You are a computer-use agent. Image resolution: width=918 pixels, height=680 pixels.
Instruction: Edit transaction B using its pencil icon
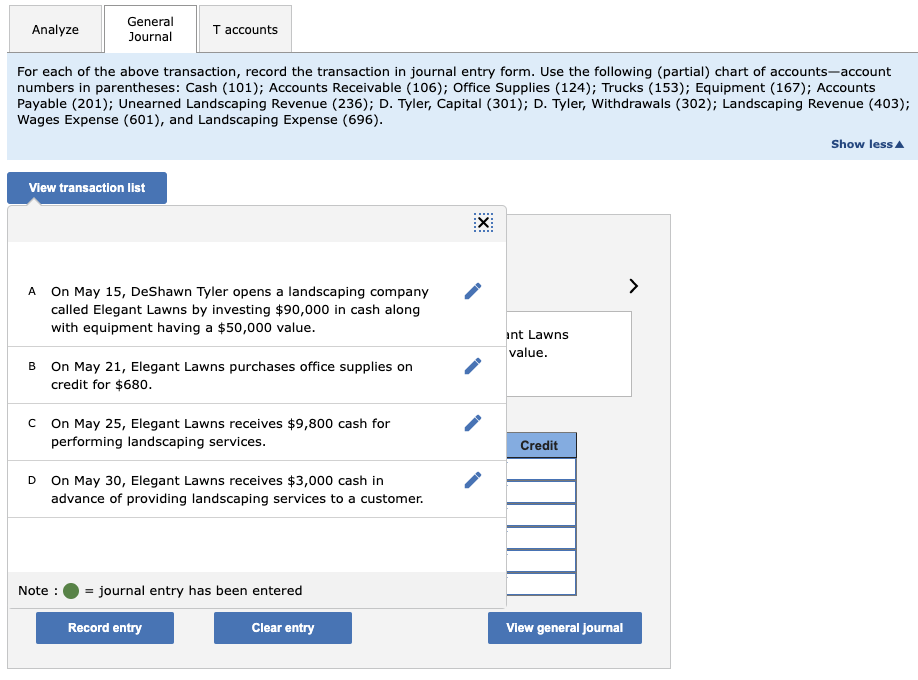click(471, 366)
